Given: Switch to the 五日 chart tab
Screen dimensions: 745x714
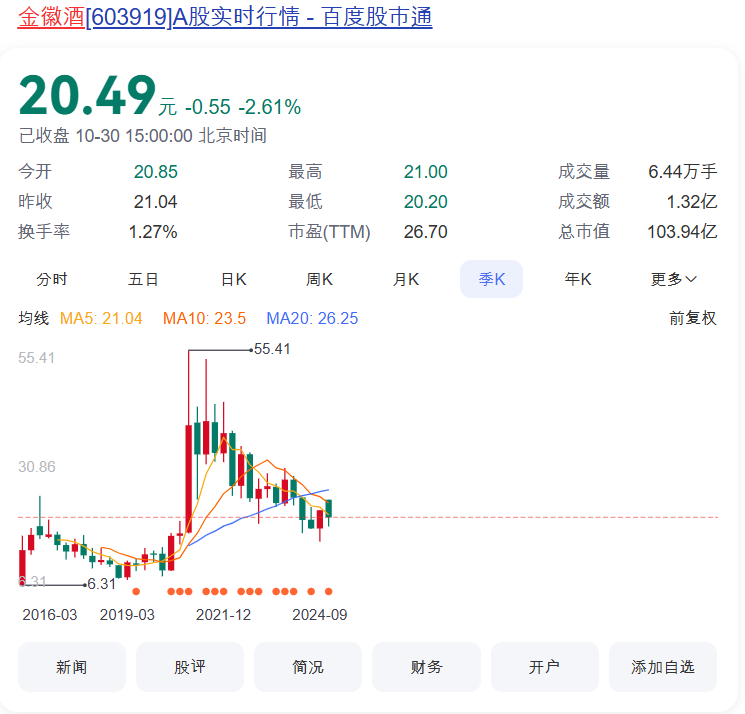Looking at the screenshot, I should pyautogui.click(x=143, y=279).
